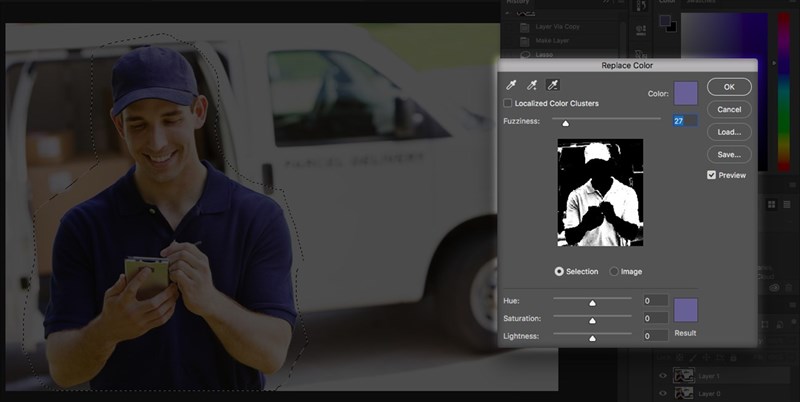Click the black-and-white selection preview
Image resolution: width=800 pixels, height=402 pixels.
tap(600, 192)
